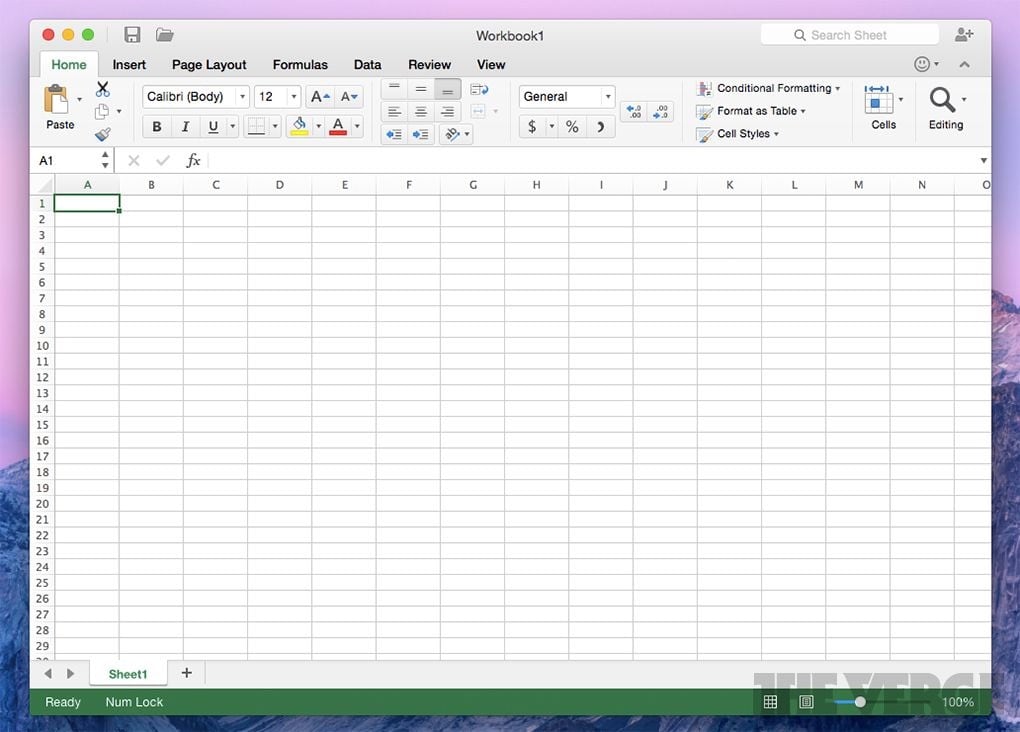The image size is (1020, 732).
Task: Click the Insert Function fx icon
Action: pos(194,160)
